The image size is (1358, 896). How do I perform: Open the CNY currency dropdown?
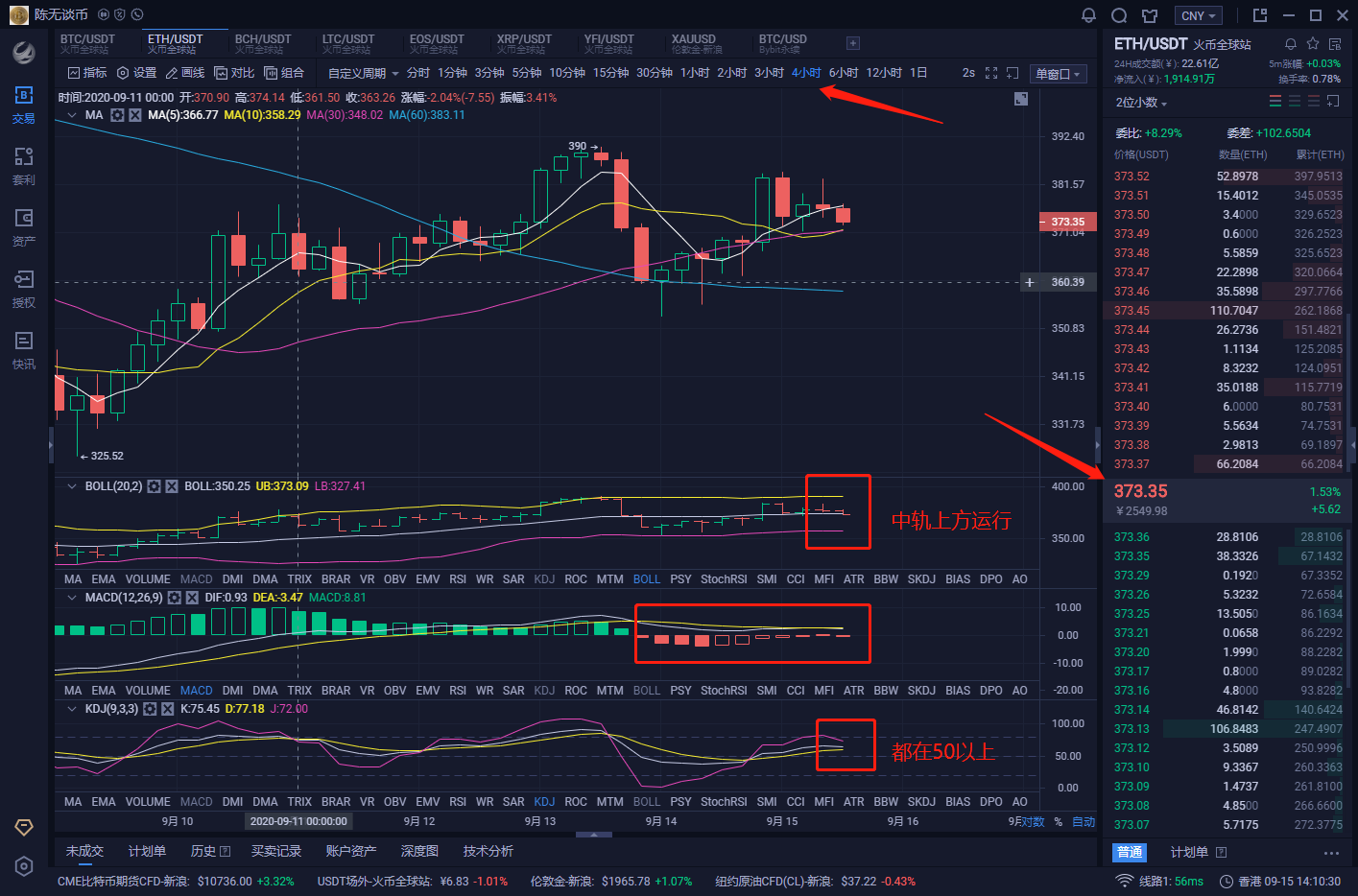(x=1199, y=15)
